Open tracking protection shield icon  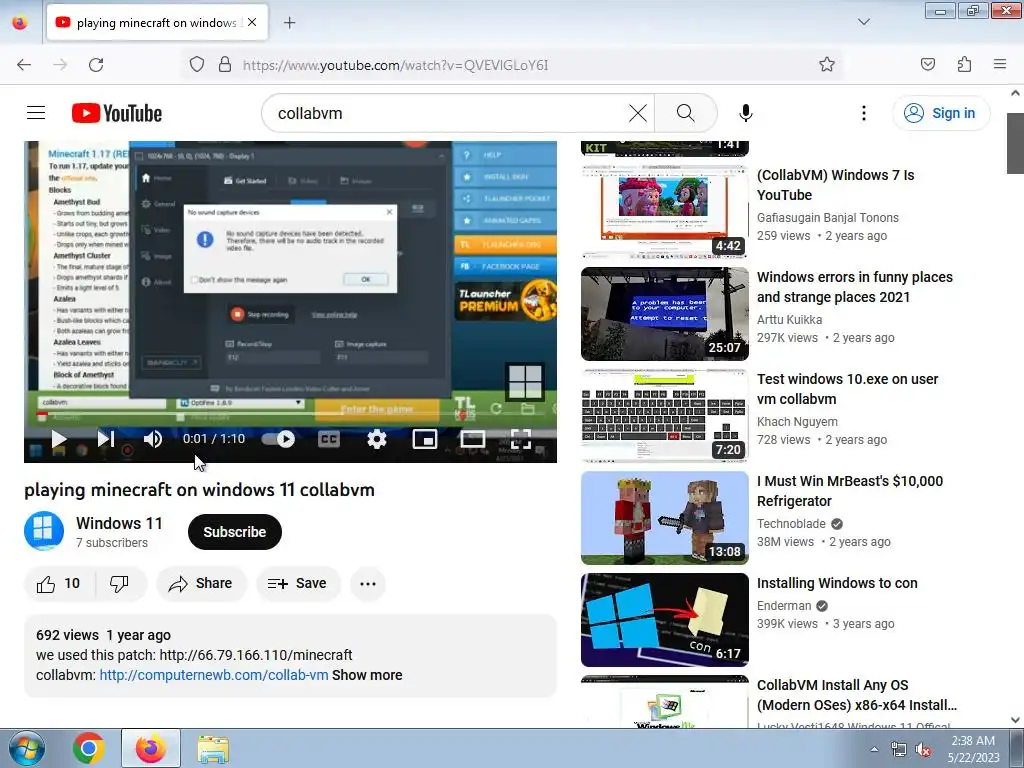[197, 64]
